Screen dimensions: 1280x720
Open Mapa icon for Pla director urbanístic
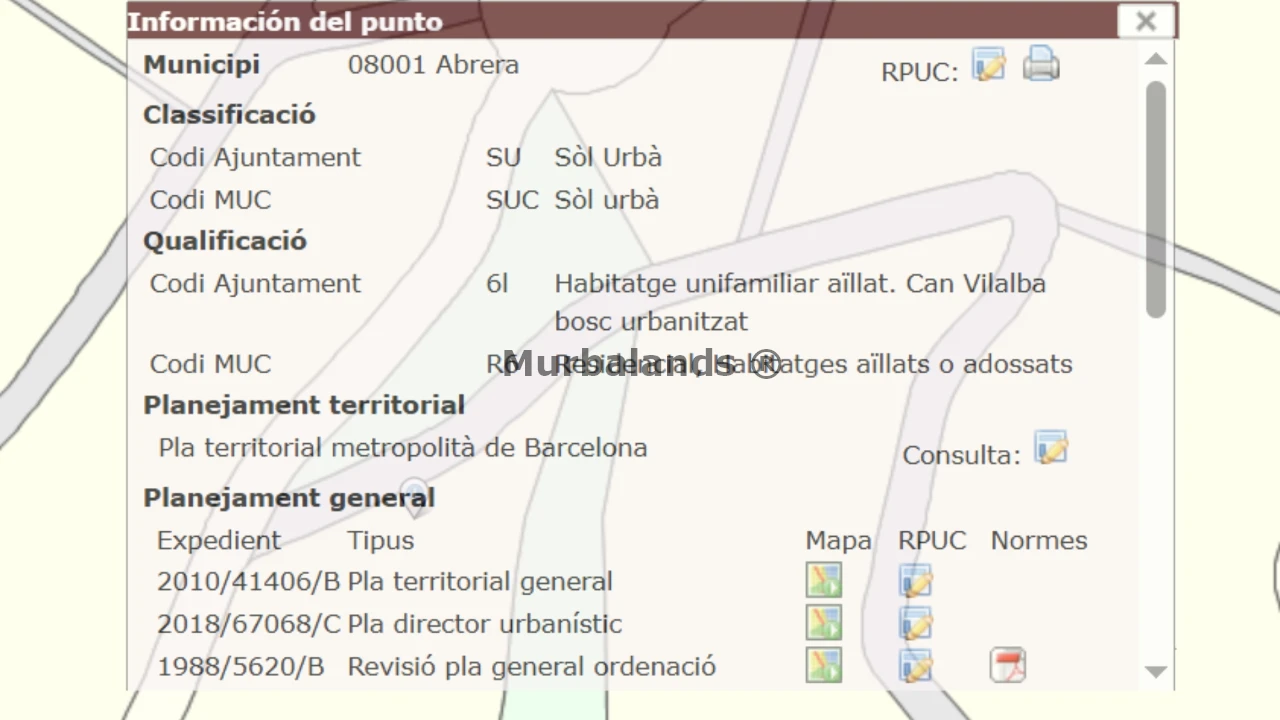tap(824, 623)
